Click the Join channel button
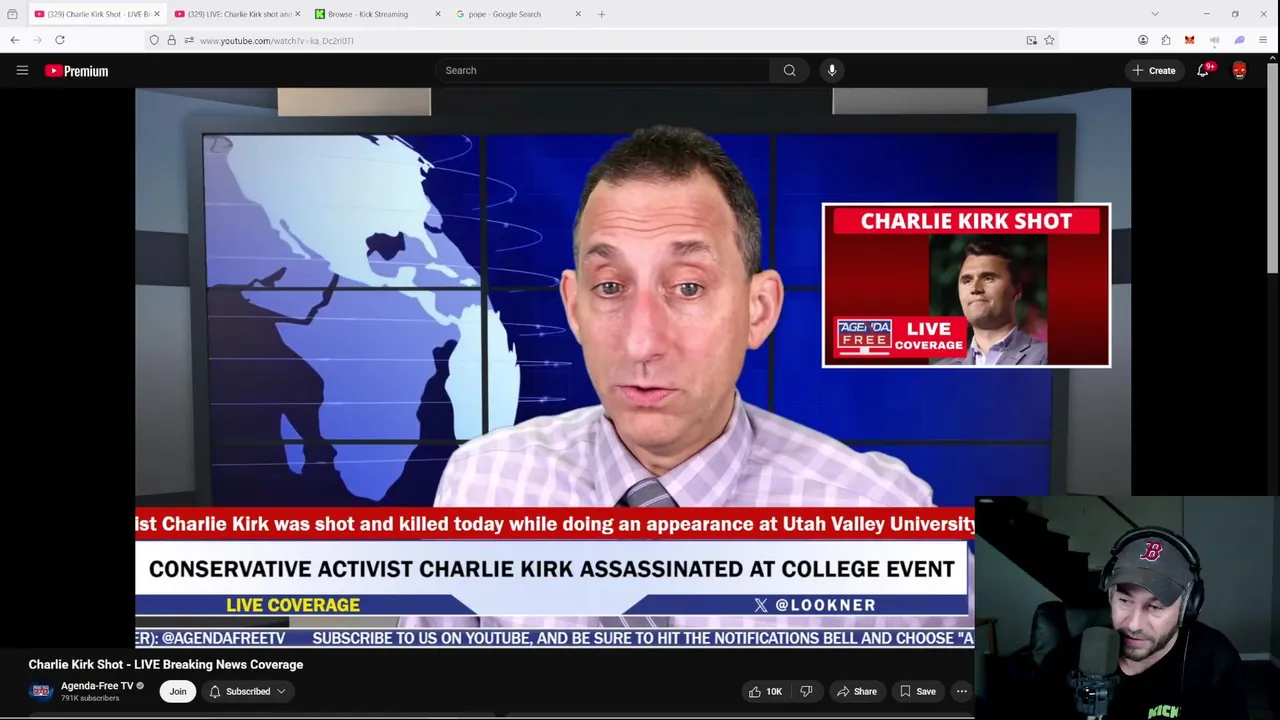1280x720 pixels. (177, 691)
